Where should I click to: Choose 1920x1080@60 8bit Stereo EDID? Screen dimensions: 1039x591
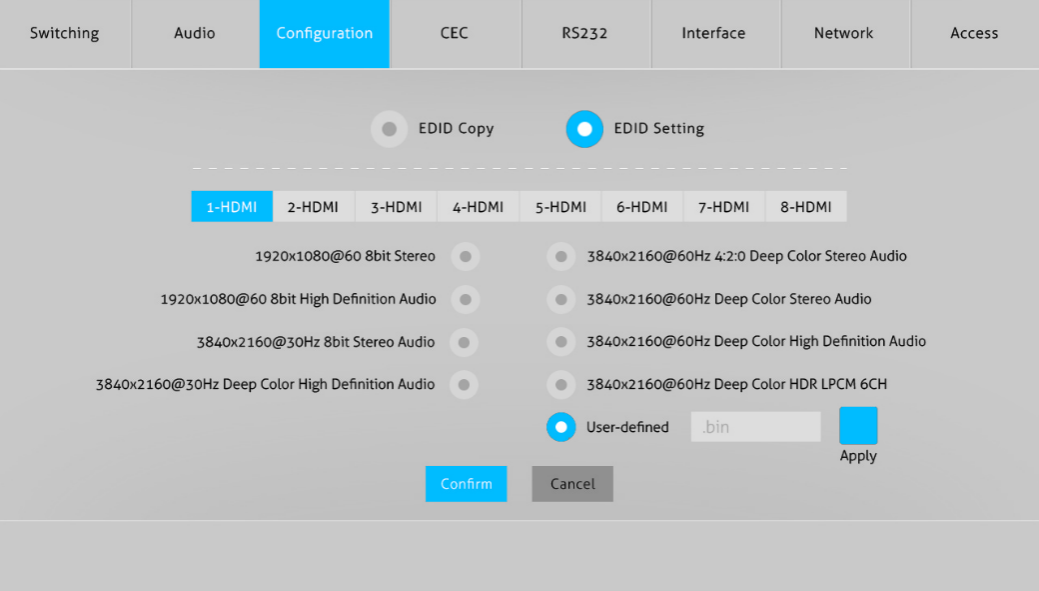(x=464, y=257)
